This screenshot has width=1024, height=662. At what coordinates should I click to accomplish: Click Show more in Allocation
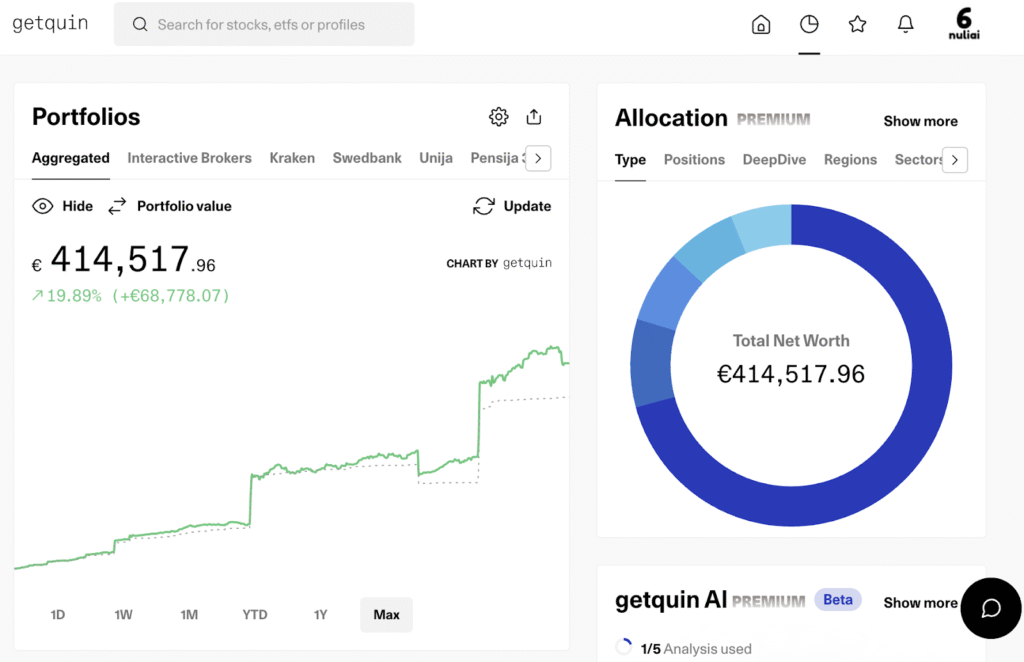pos(920,121)
